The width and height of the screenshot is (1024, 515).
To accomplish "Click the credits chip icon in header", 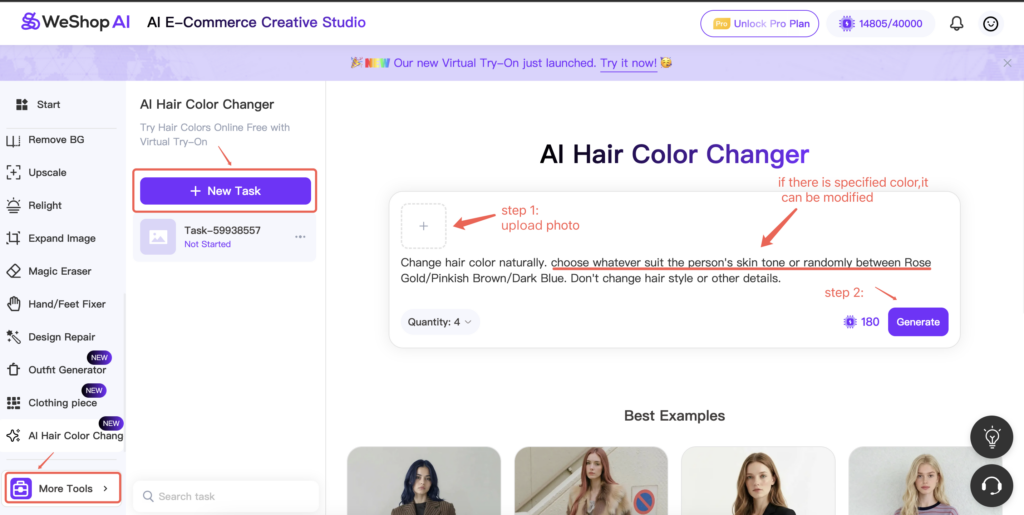I will coord(847,24).
